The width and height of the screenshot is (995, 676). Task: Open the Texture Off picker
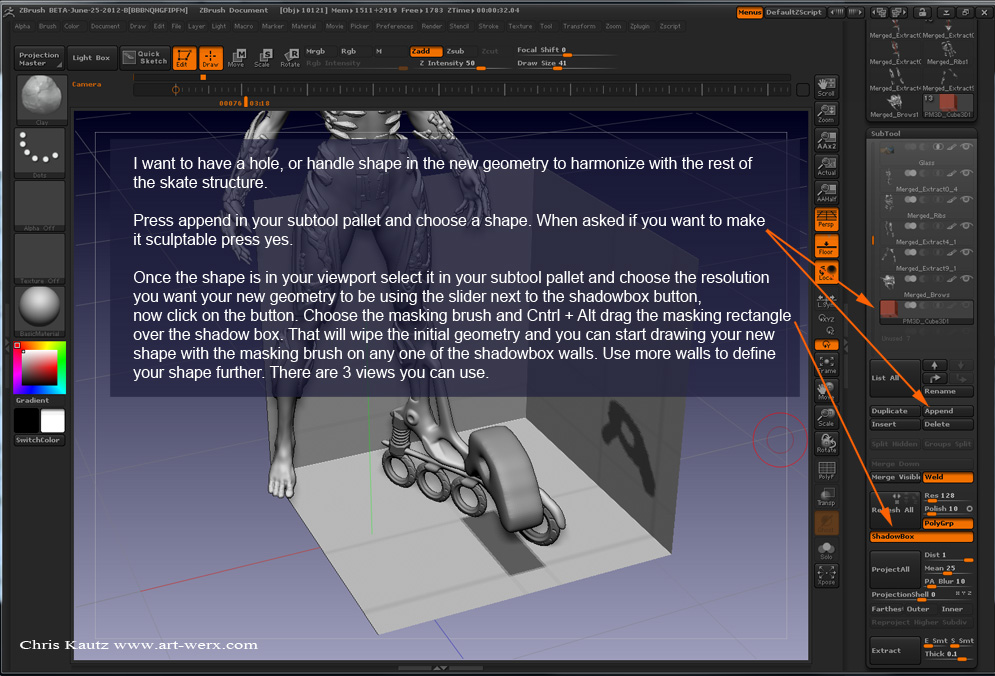pyautogui.click(x=41, y=258)
